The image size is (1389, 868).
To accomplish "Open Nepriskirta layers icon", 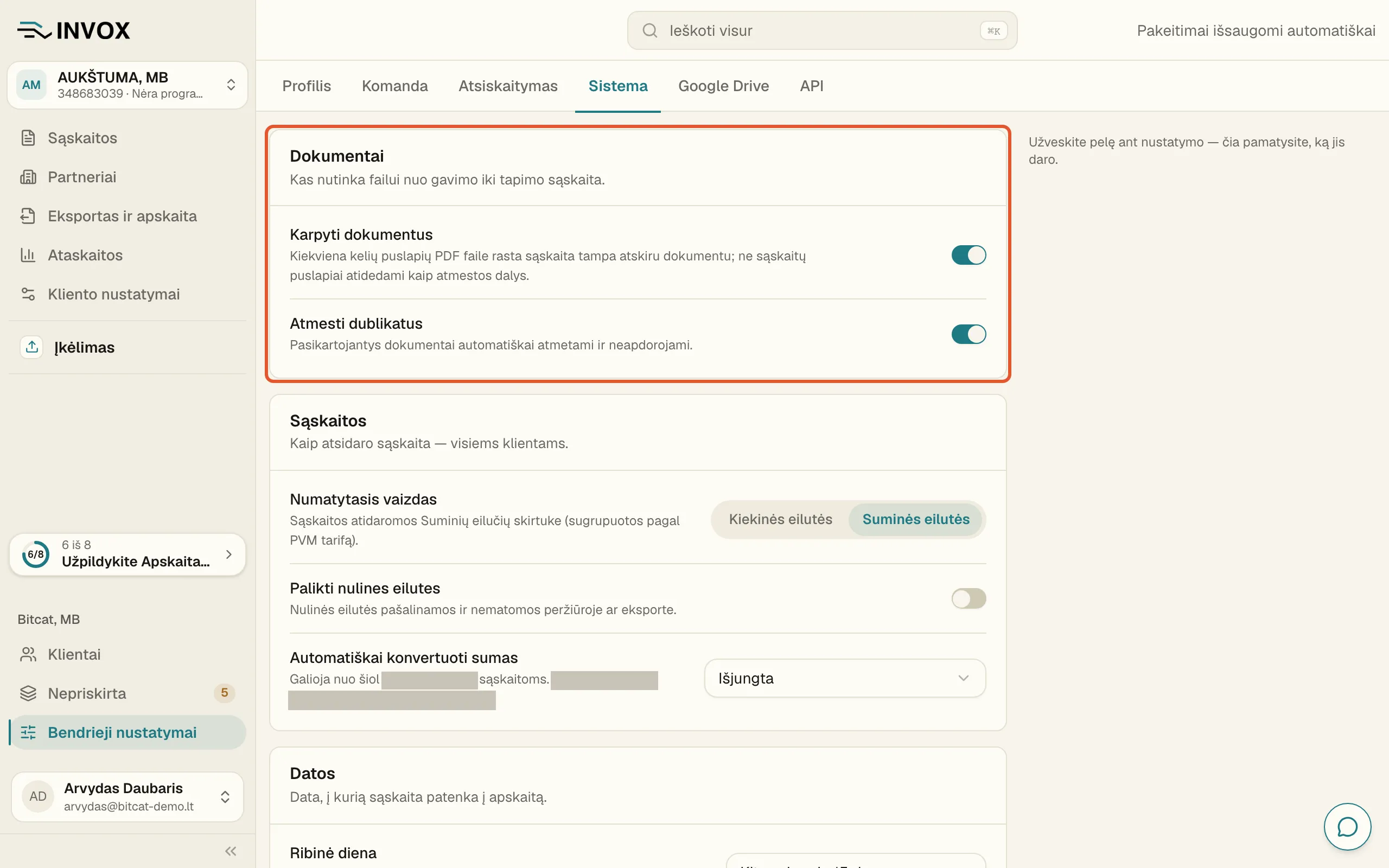I will pos(28,693).
